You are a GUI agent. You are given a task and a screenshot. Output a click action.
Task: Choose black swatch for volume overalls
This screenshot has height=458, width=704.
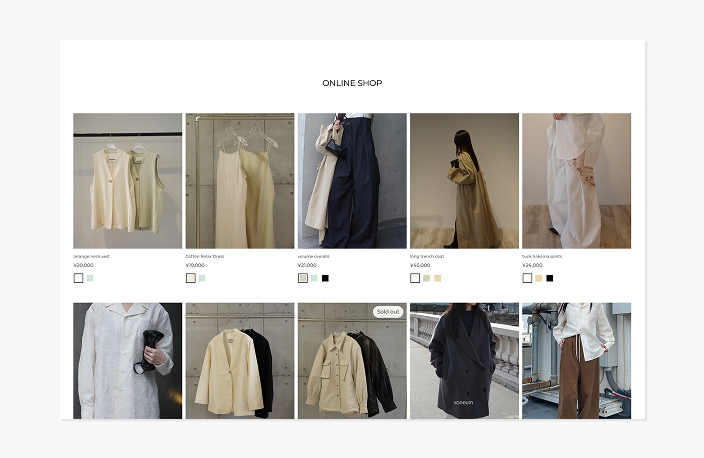coord(325,278)
